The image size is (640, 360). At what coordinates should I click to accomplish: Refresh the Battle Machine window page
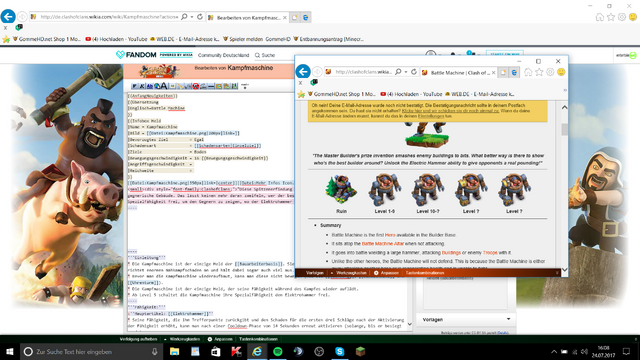pos(414,72)
